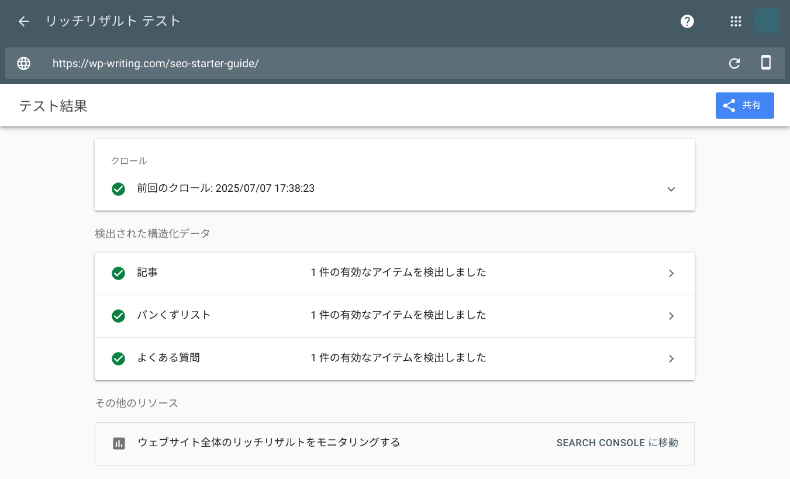Click the 共有 share button
Screen dimensions: 790x479
coord(745,106)
